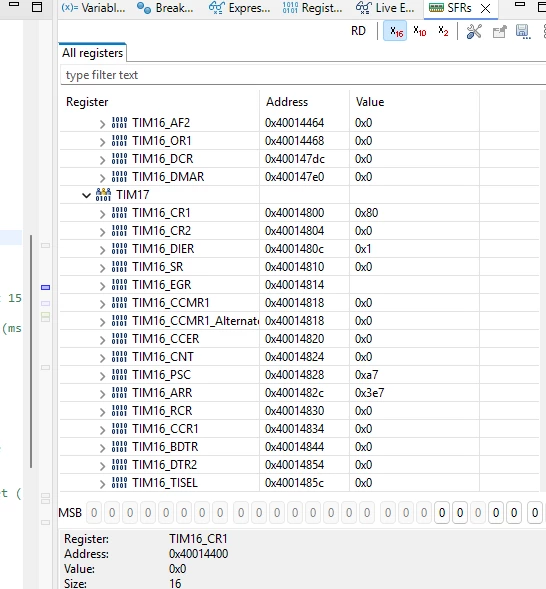Collapse the TIM17 peripheral group
The width and height of the screenshot is (546, 589).
86,195
